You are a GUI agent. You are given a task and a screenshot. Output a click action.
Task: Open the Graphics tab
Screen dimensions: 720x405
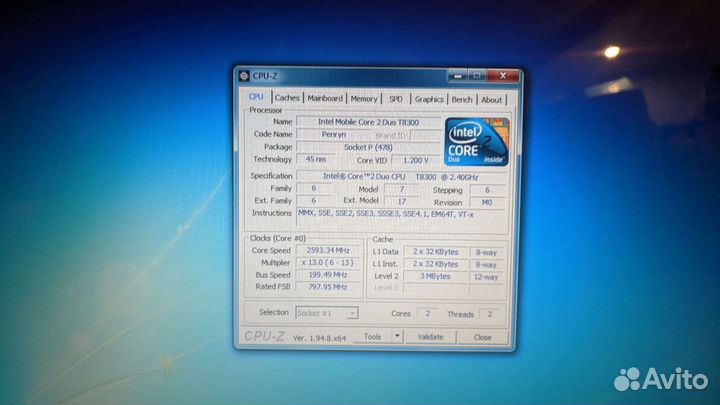click(429, 99)
